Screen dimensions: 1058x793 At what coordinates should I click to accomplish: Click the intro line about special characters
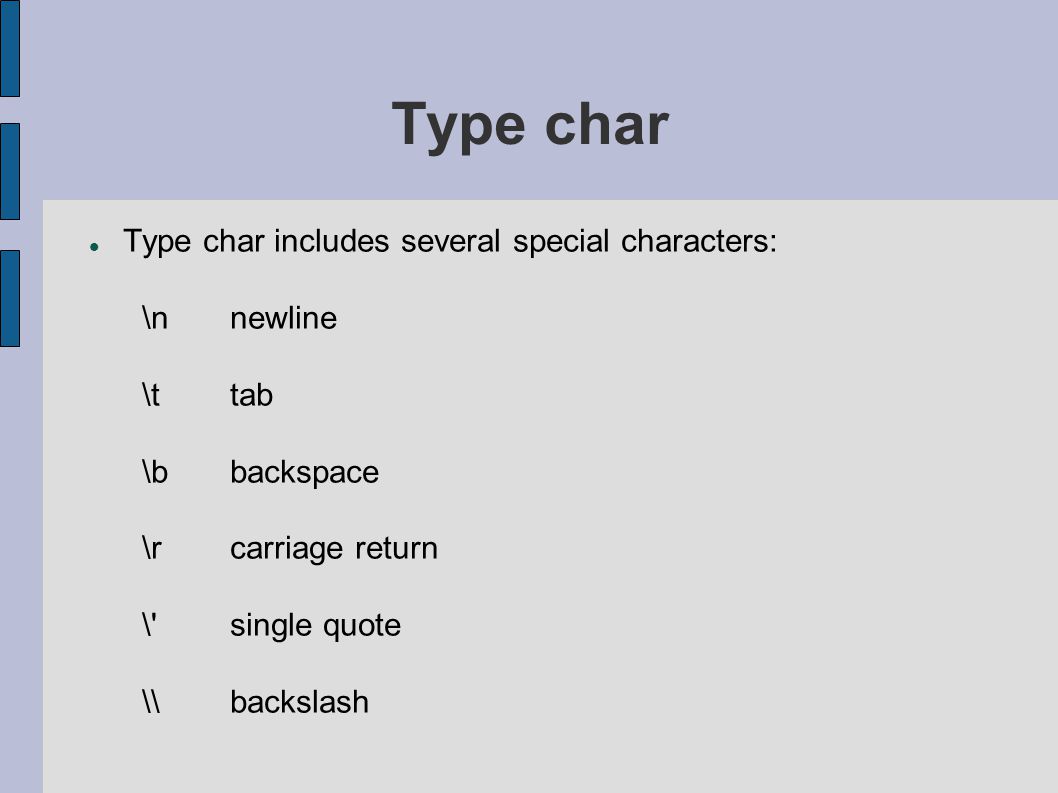450,242
